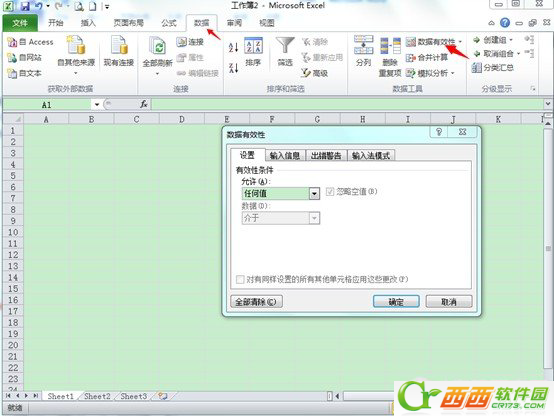Click Reapply (重新应用) icon
This screenshot has height=416, width=554.
coord(306,57)
